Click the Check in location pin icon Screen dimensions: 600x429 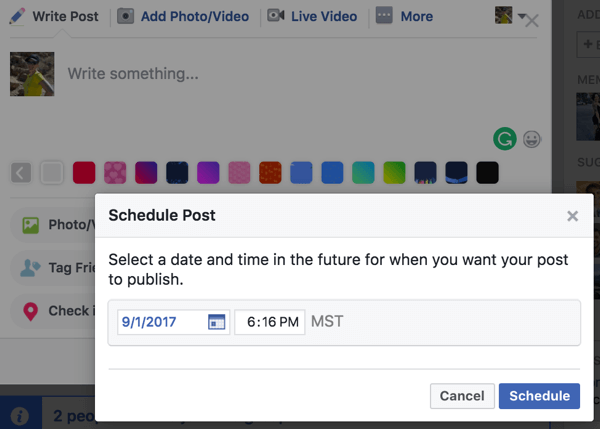[x=31, y=312]
